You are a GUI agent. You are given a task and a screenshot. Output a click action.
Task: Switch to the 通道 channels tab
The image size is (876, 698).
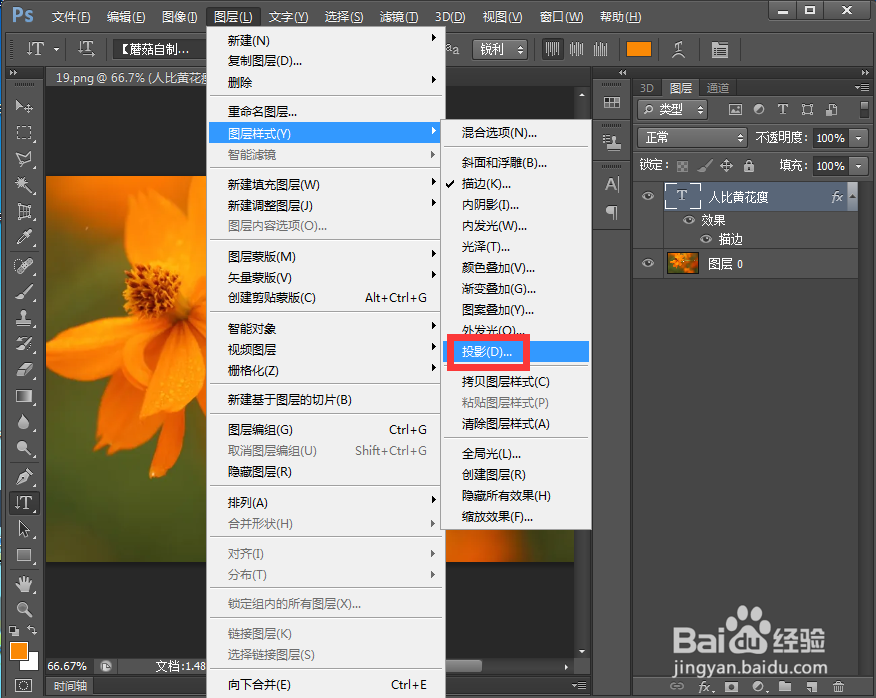click(x=718, y=88)
